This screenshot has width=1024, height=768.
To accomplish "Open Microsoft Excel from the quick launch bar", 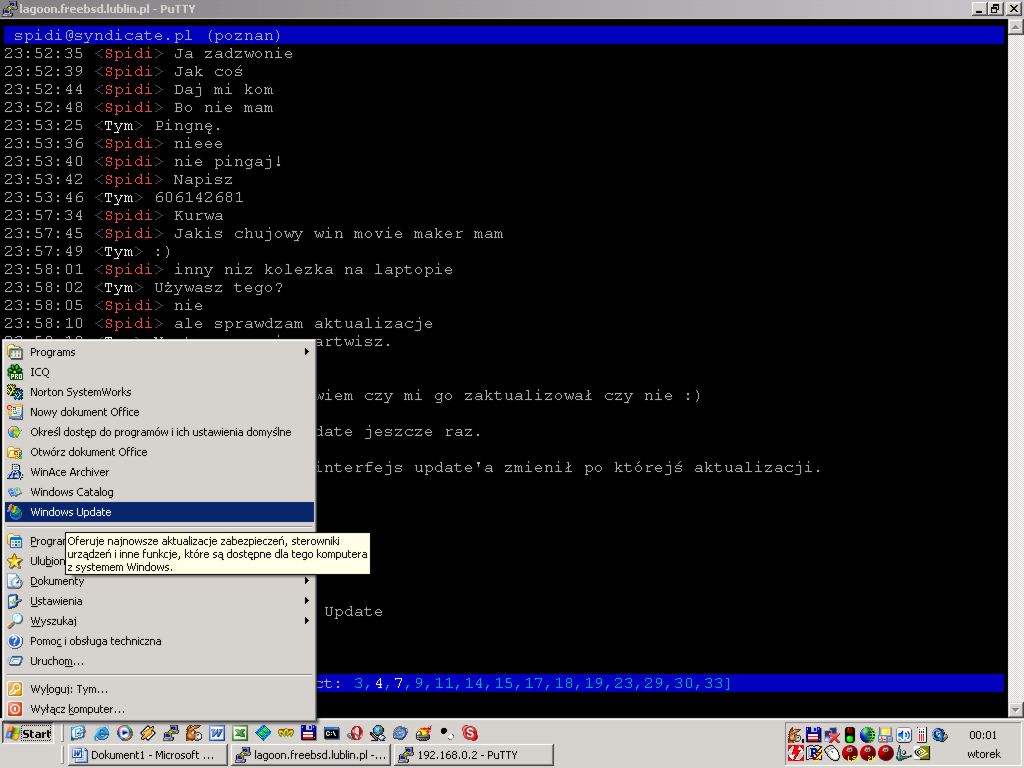I will click(240, 733).
